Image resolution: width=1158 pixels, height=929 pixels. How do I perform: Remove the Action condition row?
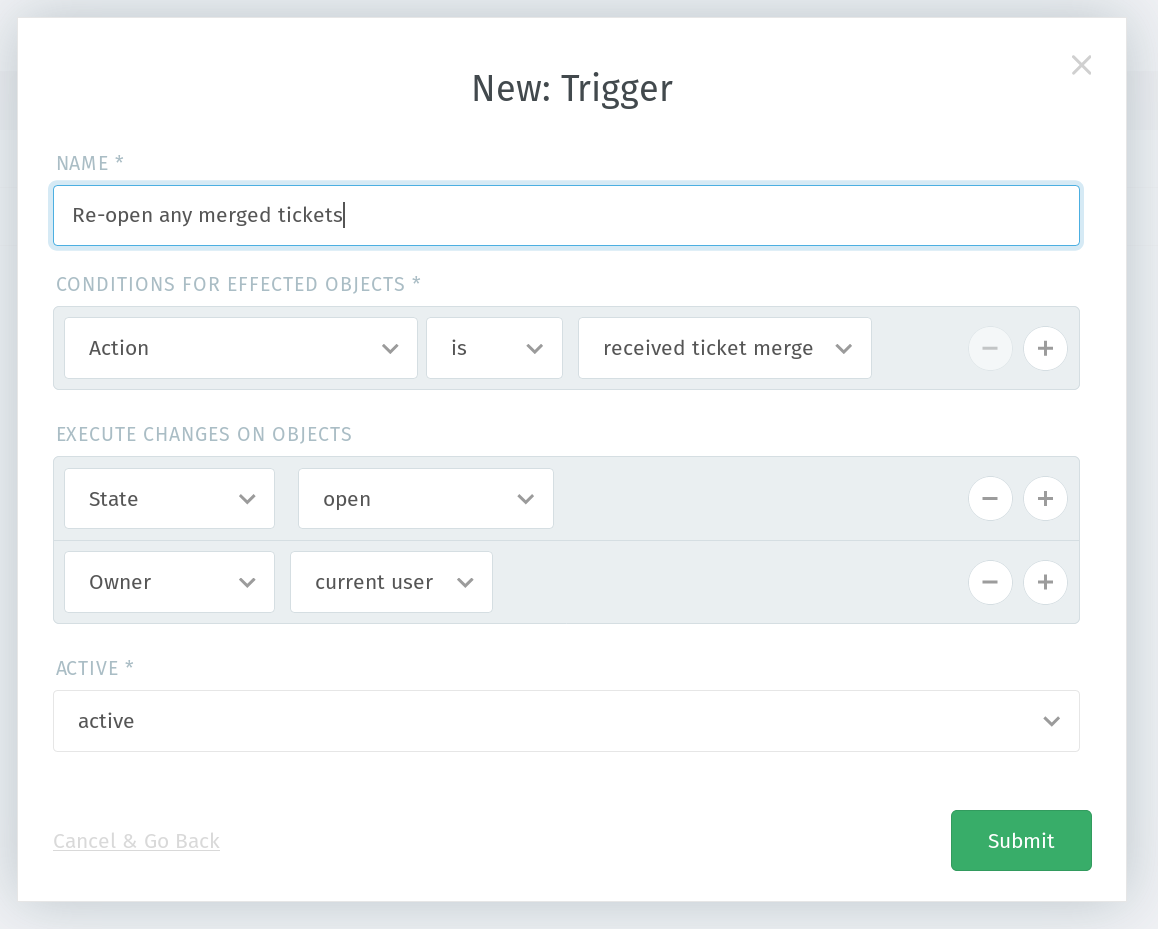coord(990,348)
